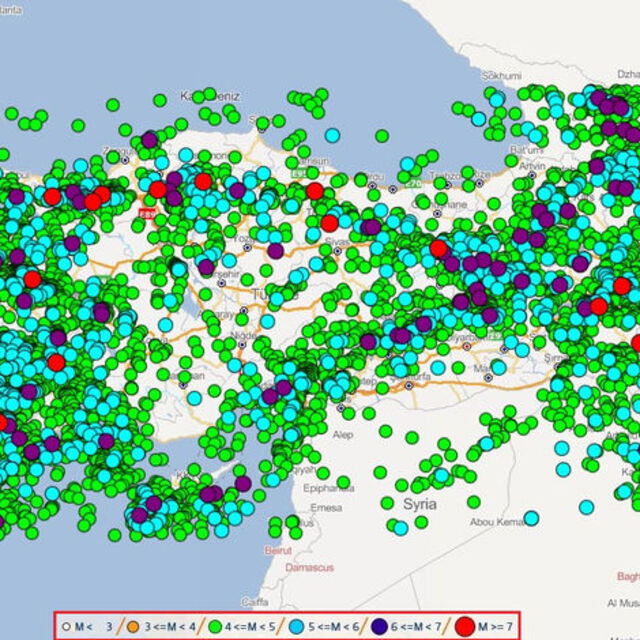Image resolution: width=640 pixels, height=640 pixels.
Task: Click the Syria country label
Action: pos(420,504)
